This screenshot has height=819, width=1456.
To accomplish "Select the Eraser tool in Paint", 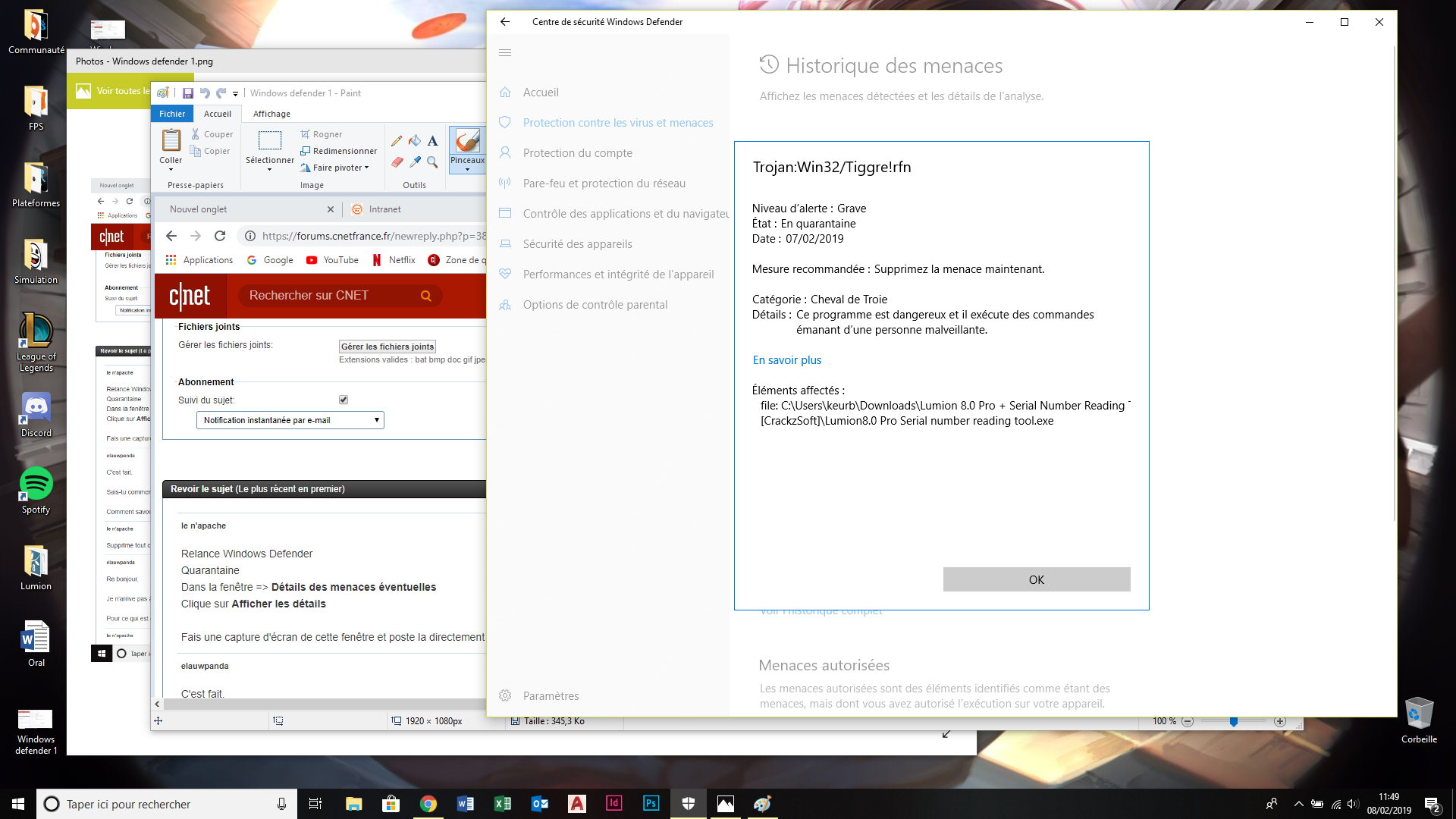I will point(397,162).
